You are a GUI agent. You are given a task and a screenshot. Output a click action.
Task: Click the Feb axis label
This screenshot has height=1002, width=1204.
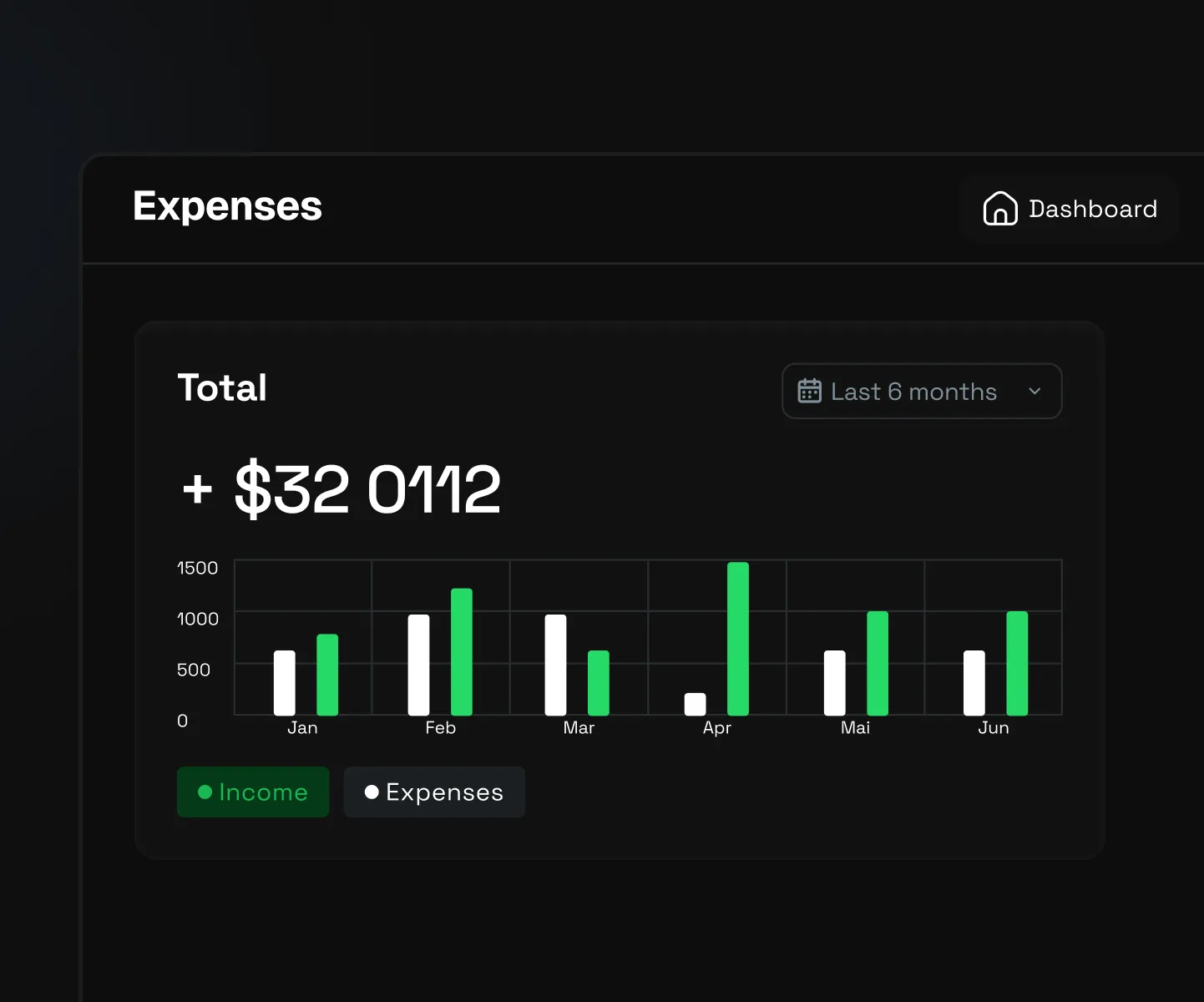pyautogui.click(x=441, y=728)
